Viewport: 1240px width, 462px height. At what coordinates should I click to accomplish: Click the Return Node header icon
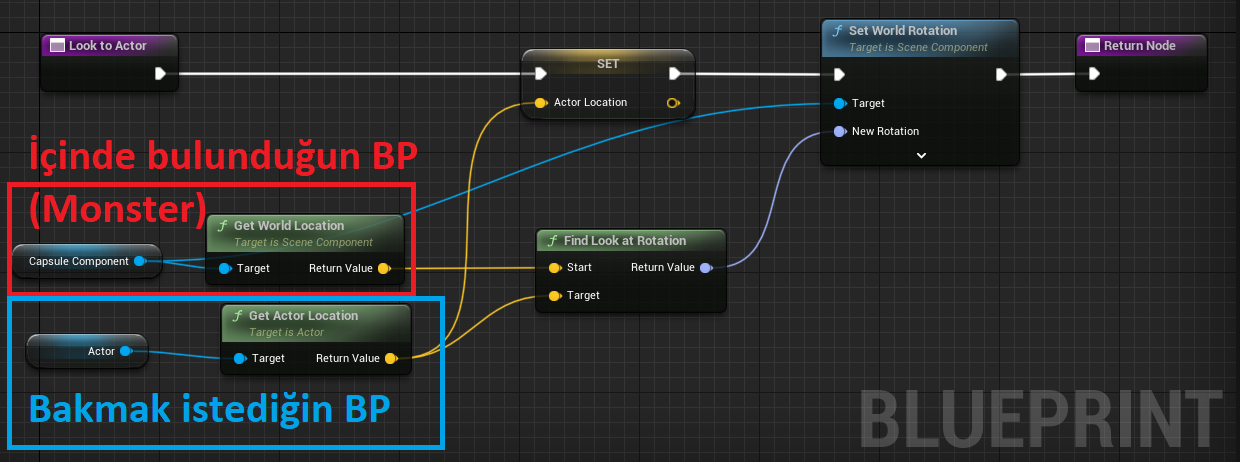(1092, 46)
